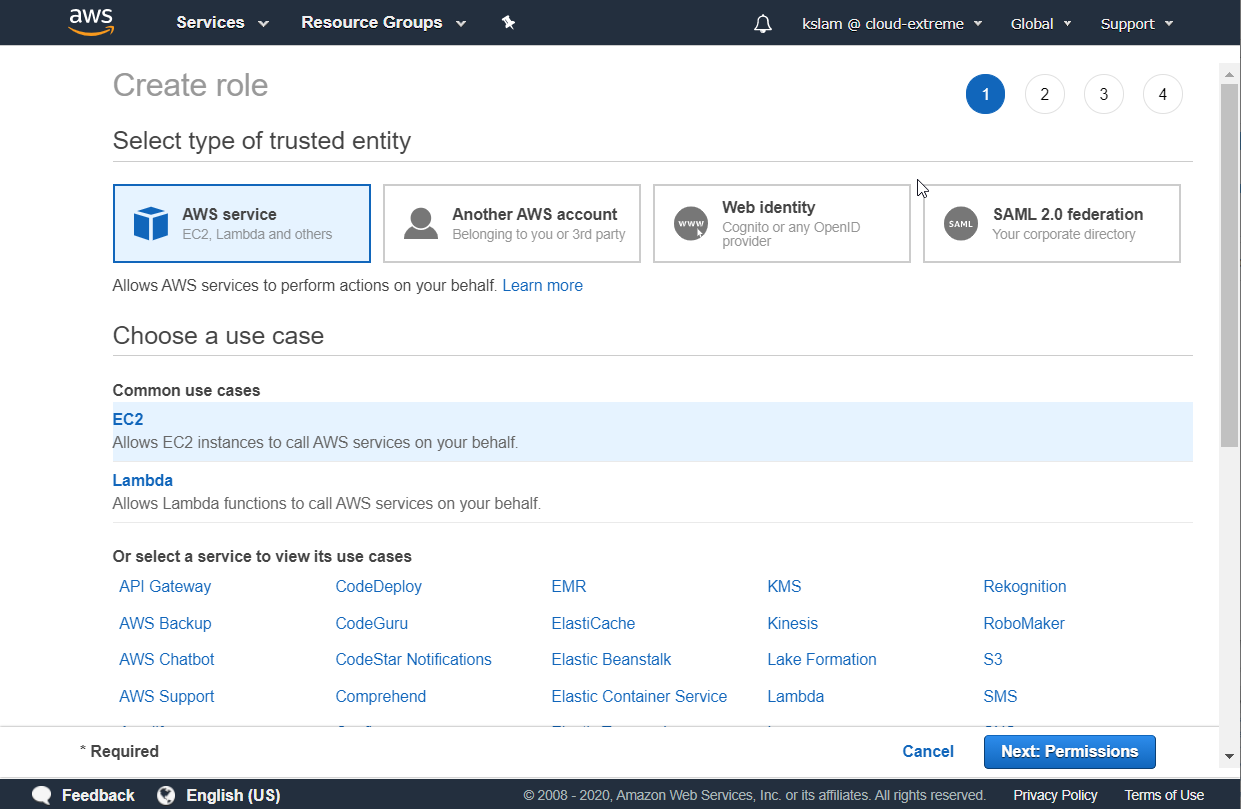This screenshot has width=1241, height=809.
Task: Open the Services dropdown menu
Action: [x=222, y=22]
